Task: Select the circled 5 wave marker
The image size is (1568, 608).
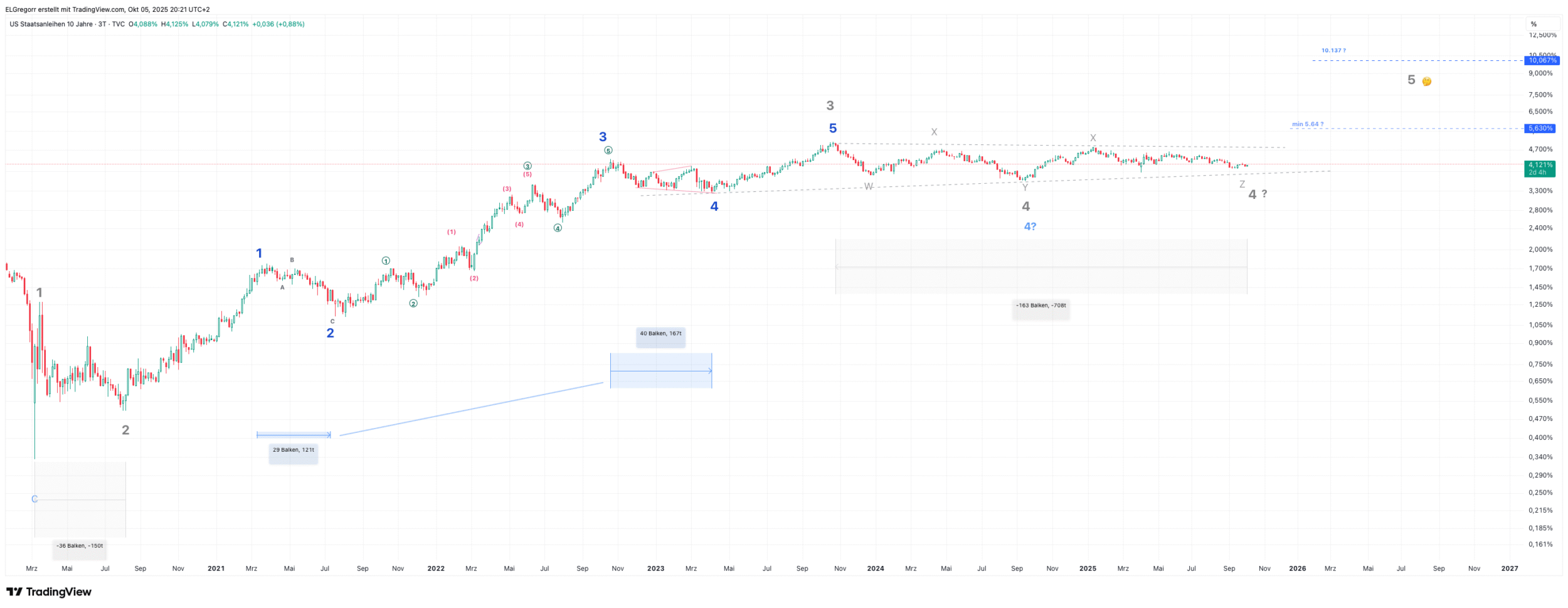Action: click(608, 151)
